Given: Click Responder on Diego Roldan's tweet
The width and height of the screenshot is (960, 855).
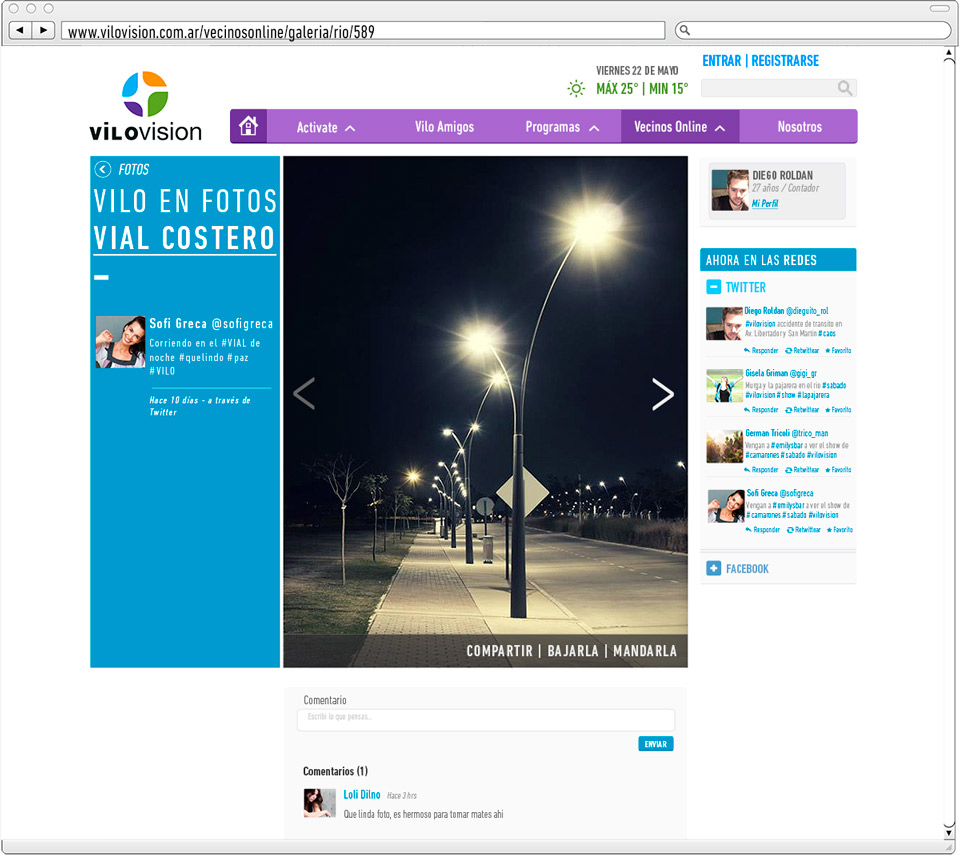Looking at the screenshot, I should coord(763,352).
